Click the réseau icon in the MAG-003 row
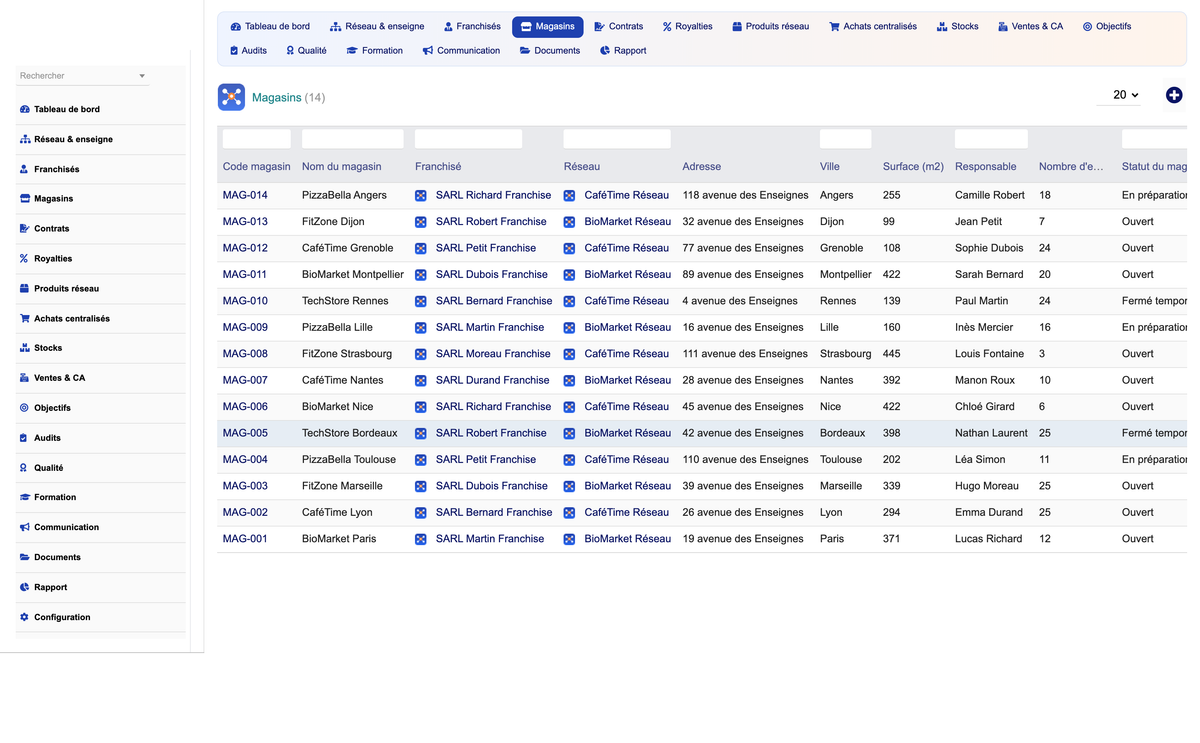1200x743 pixels. [x=569, y=487]
